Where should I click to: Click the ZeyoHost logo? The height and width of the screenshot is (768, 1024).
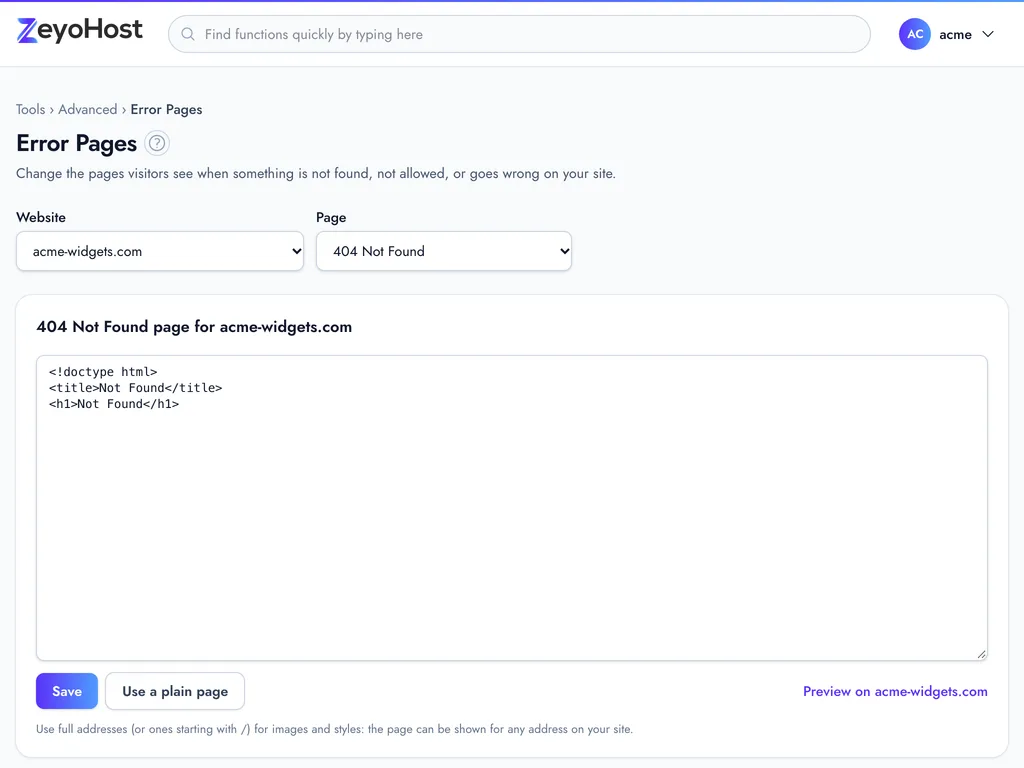[x=80, y=31]
